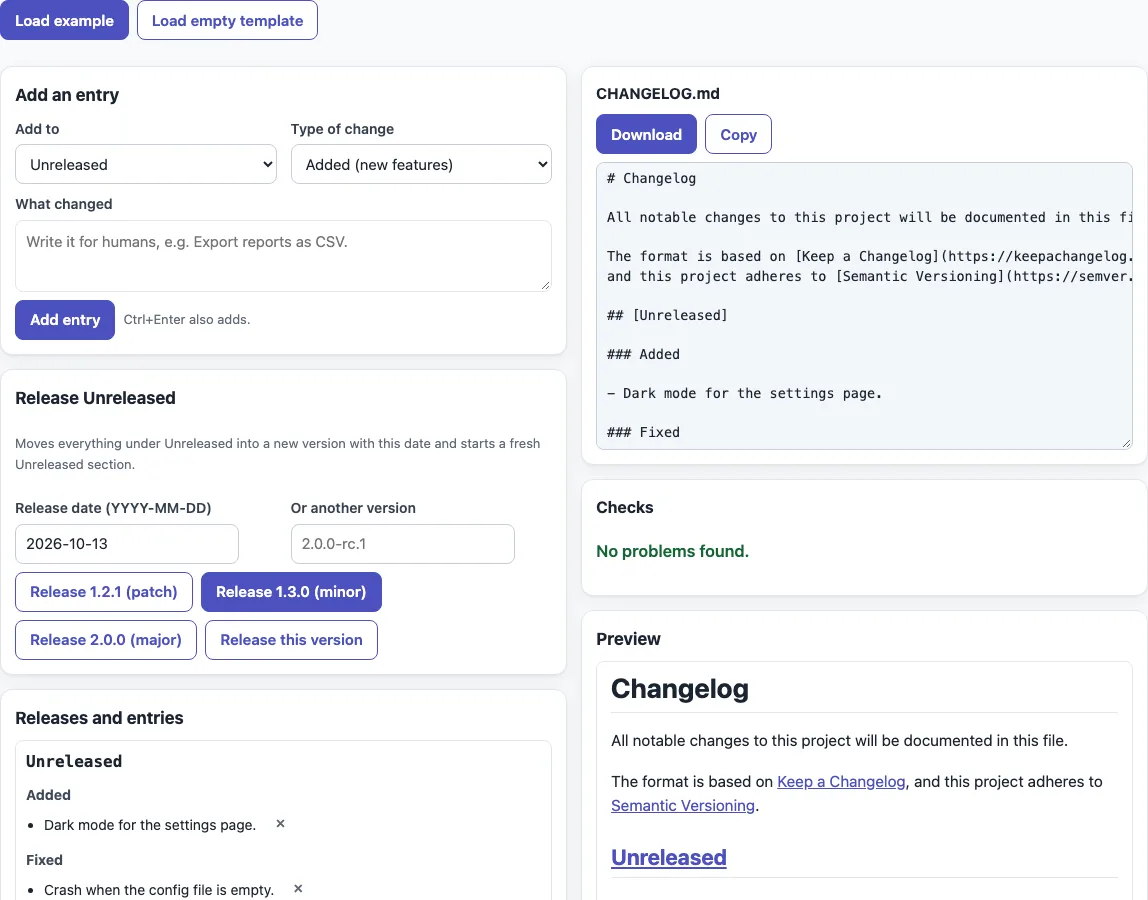Focus the What changed text area
Screen dimensions: 1148x900
point(283,256)
